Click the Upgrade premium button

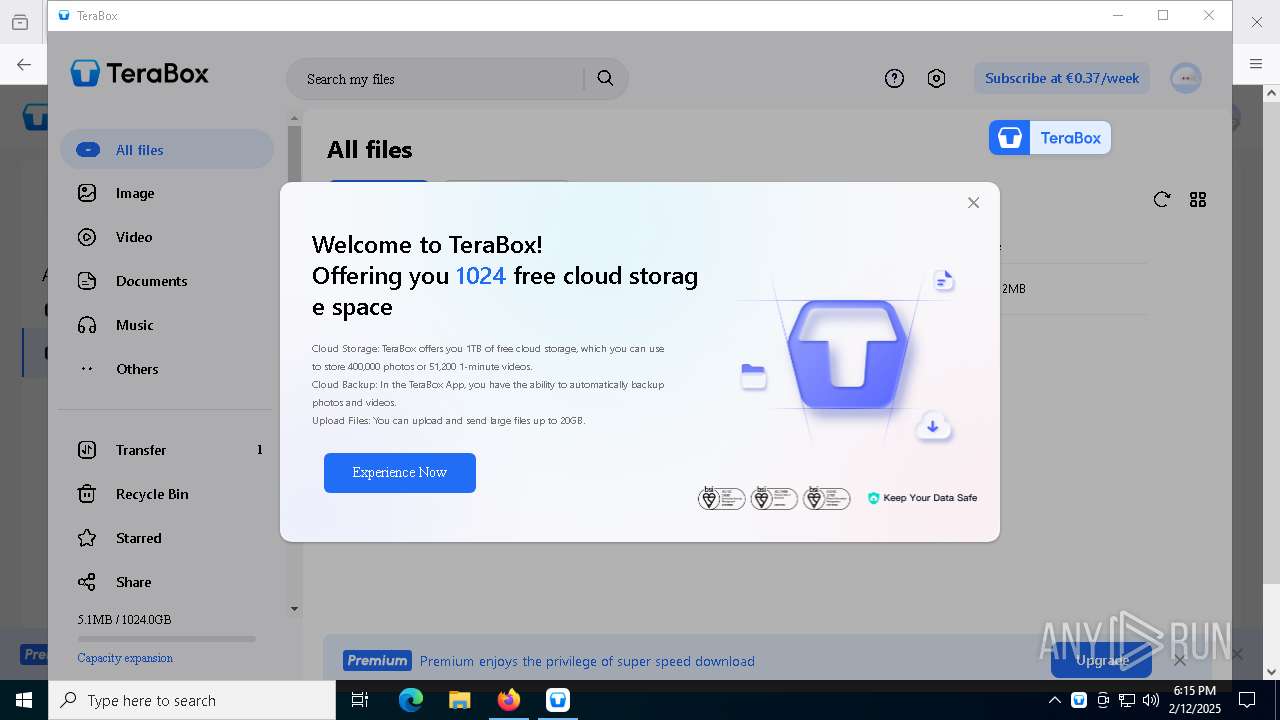pos(1102,660)
